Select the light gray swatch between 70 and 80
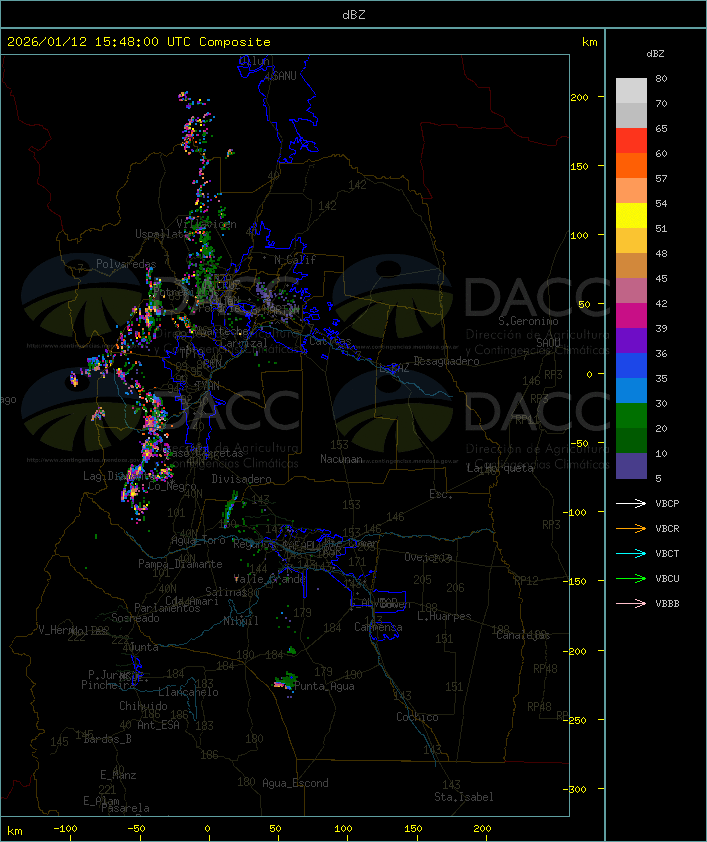 pyautogui.click(x=631, y=91)
